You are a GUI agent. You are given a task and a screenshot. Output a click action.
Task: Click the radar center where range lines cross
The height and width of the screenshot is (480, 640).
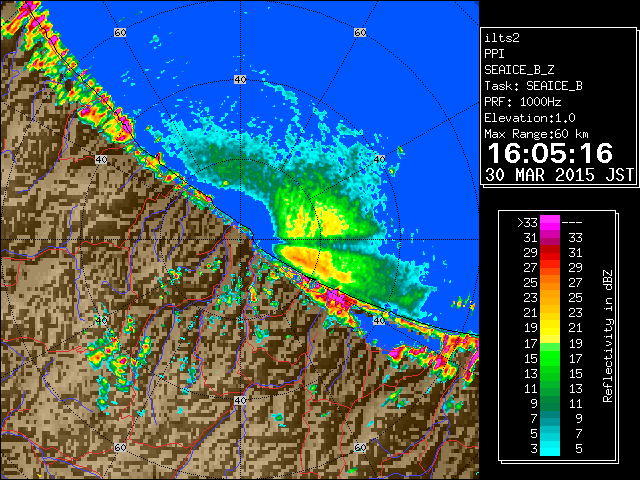[x=240, y=240]
